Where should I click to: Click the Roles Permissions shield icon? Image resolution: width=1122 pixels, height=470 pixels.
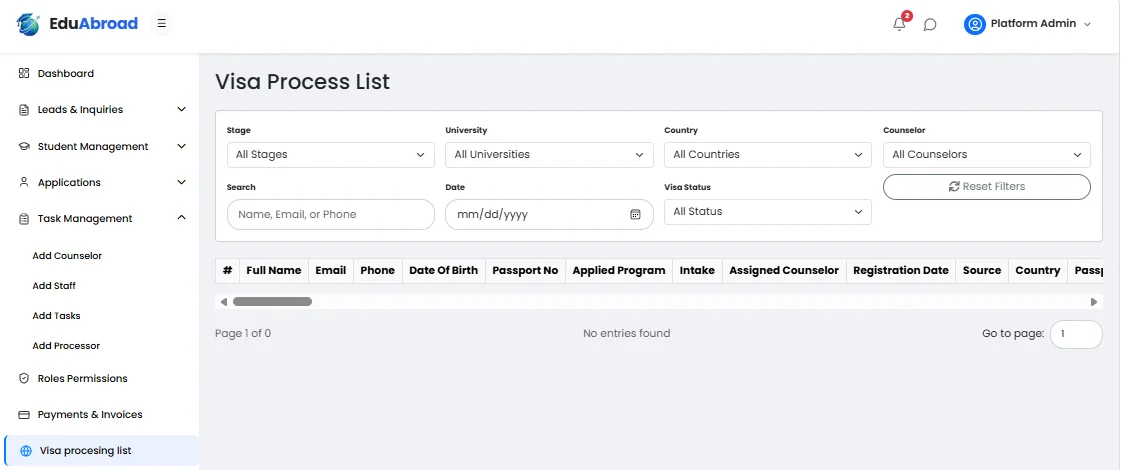[24, 378]
